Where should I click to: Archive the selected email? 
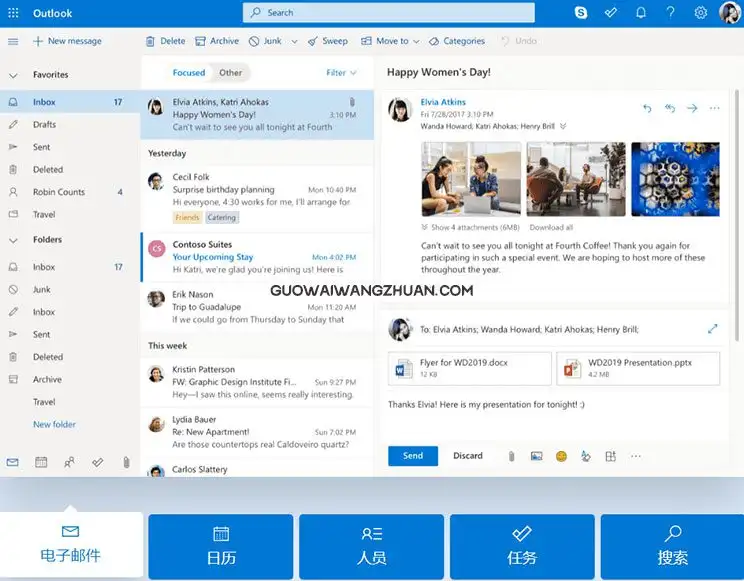click(x=217, y=41)
